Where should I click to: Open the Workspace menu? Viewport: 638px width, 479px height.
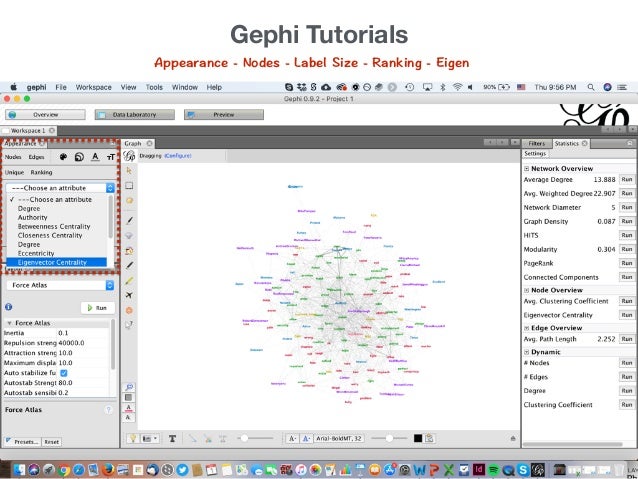pyautogui.click(x=94, y=87)
